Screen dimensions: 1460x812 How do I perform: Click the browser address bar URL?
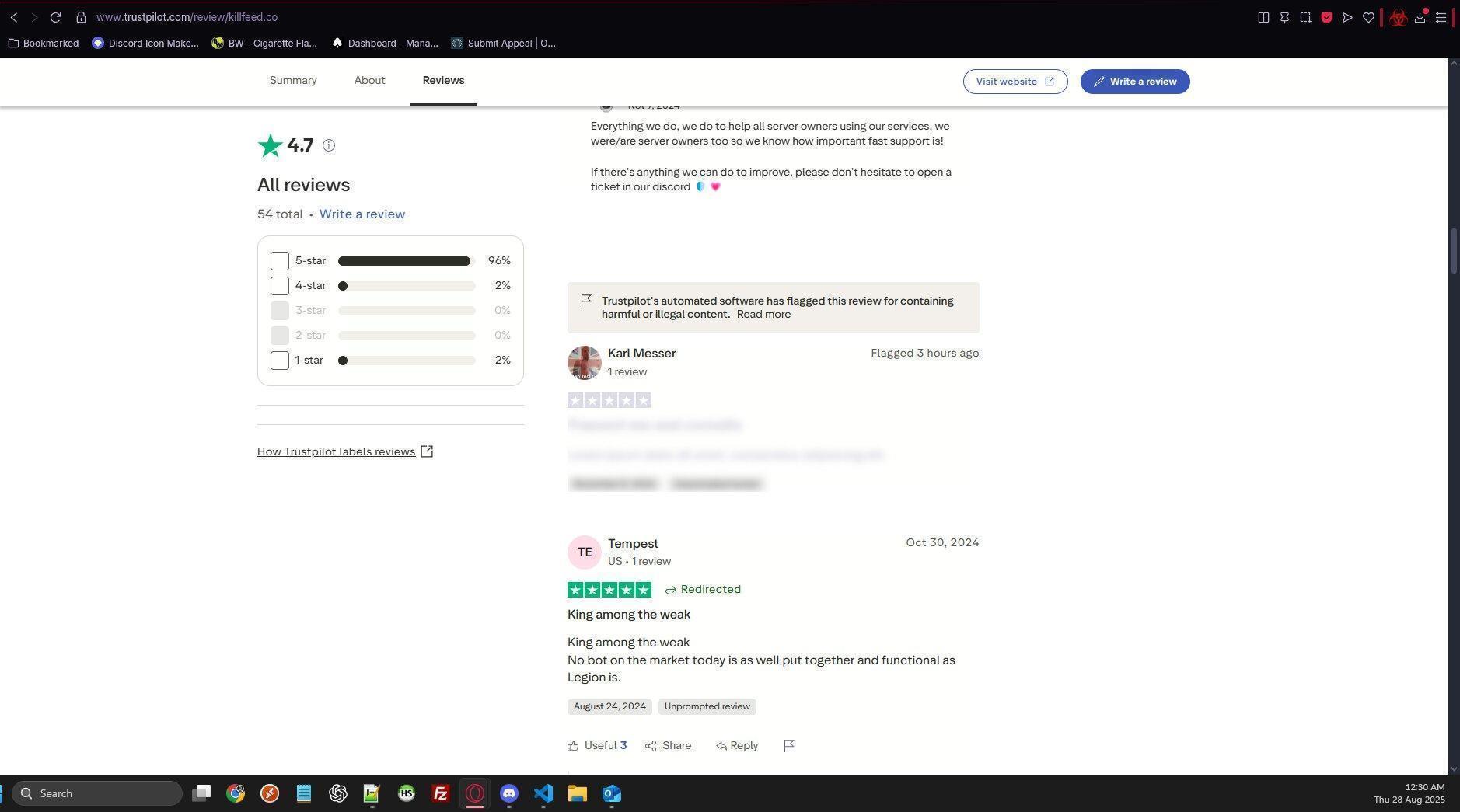click(187, 17)
